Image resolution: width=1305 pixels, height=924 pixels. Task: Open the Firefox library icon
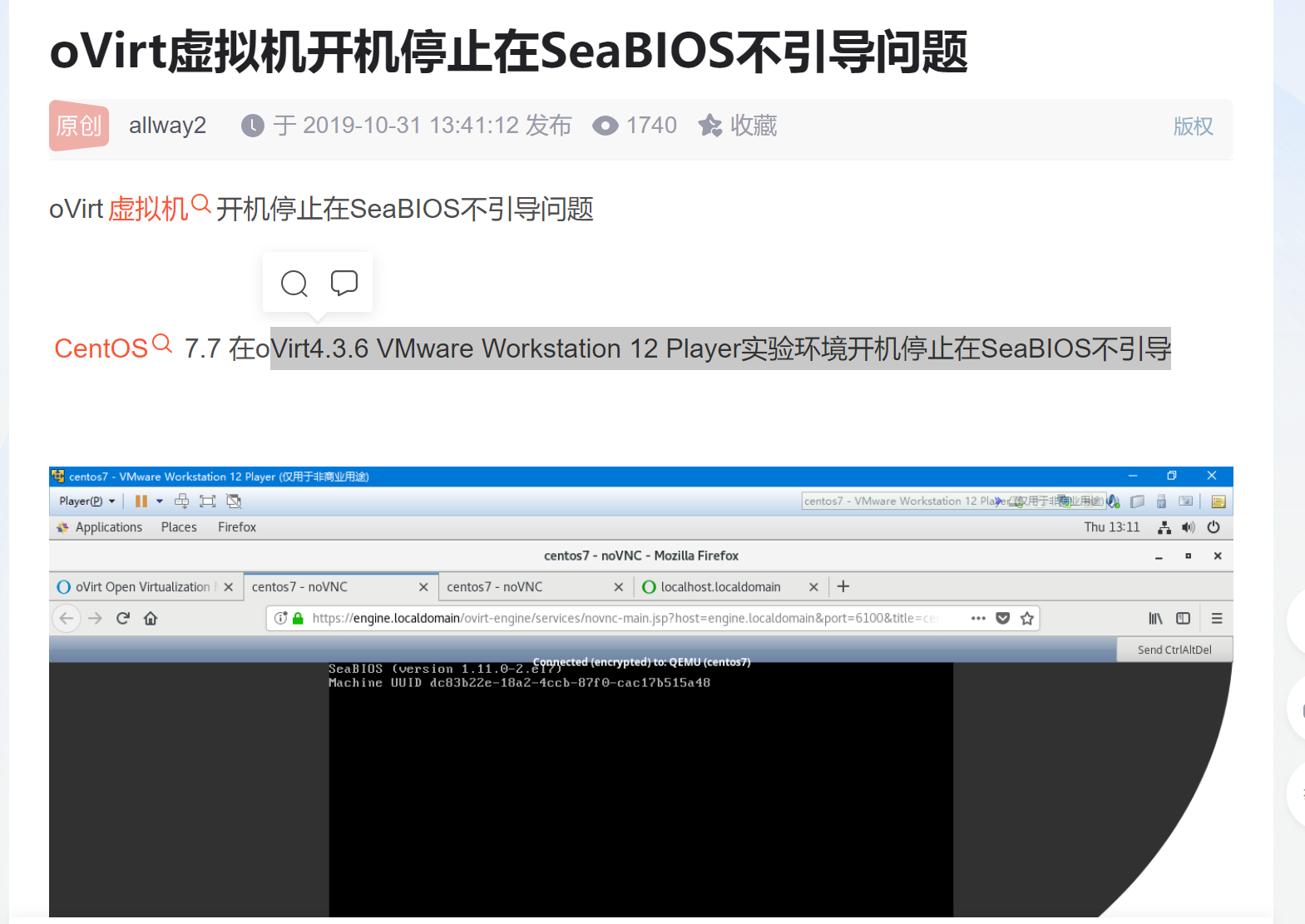(x=1155, y=618)
